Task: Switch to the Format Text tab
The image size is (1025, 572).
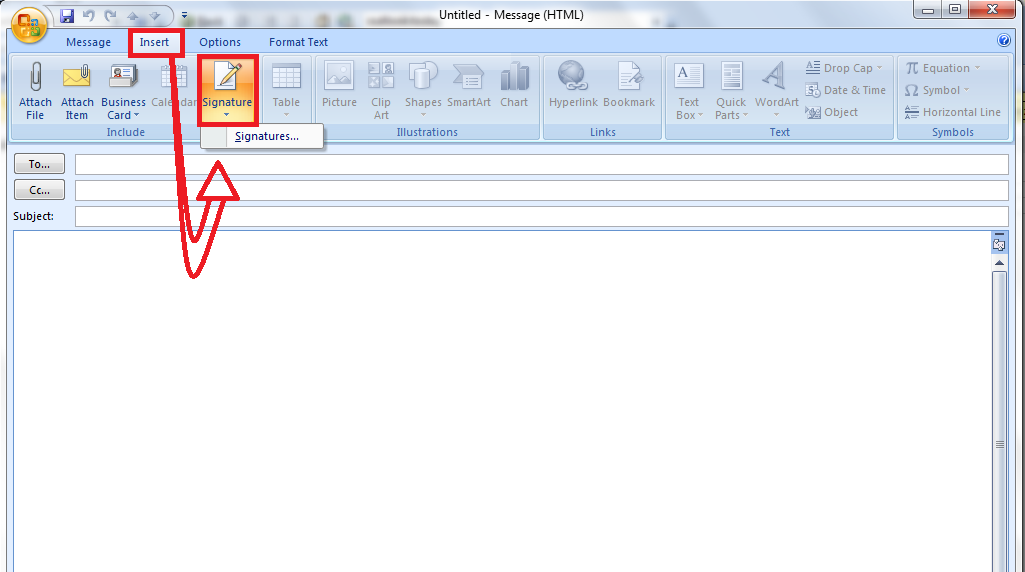Action: click(x=298, y=42)
